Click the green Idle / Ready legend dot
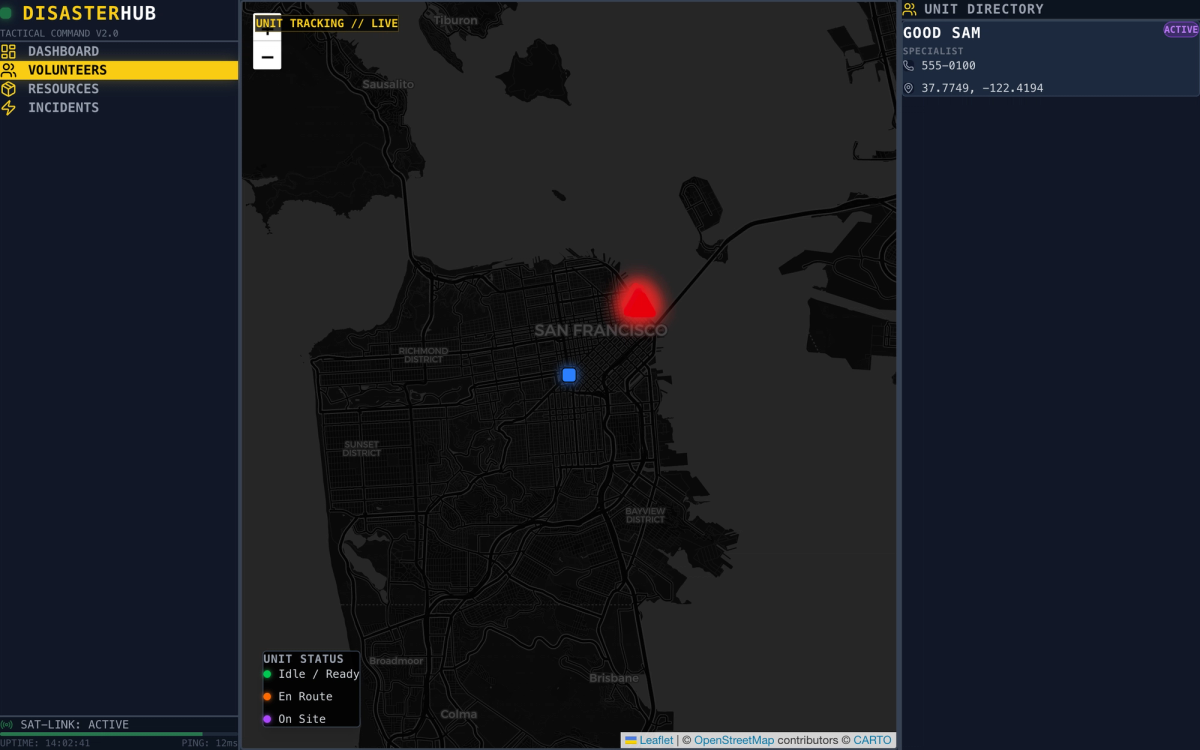 pos(267,674)
